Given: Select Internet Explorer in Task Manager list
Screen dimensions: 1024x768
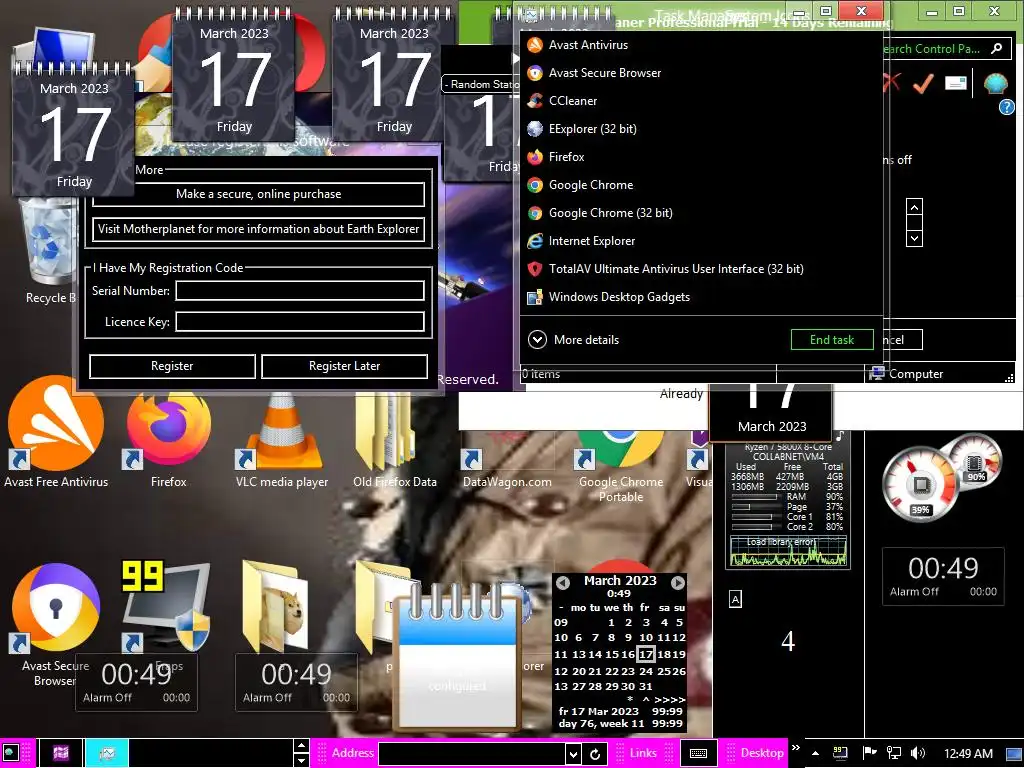Looking at the screenshot, I should (x=701, y=242).
